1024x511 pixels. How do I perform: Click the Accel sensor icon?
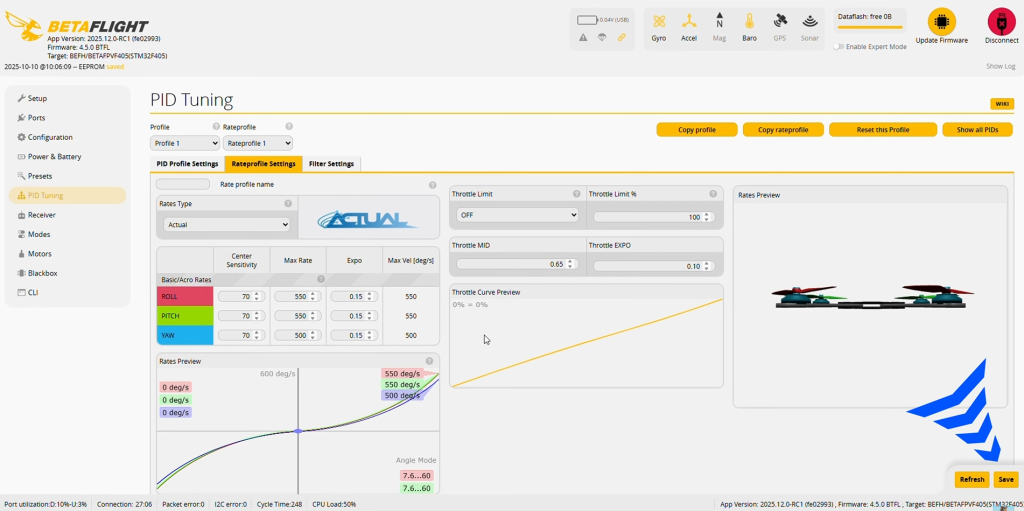[689, 21]
